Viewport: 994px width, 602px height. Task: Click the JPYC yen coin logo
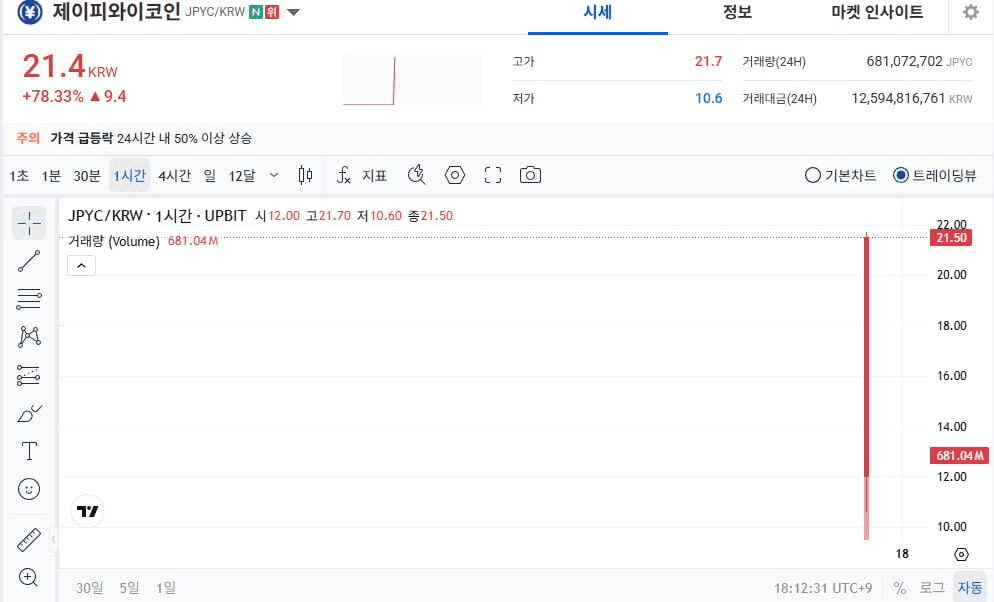(29, 12)
